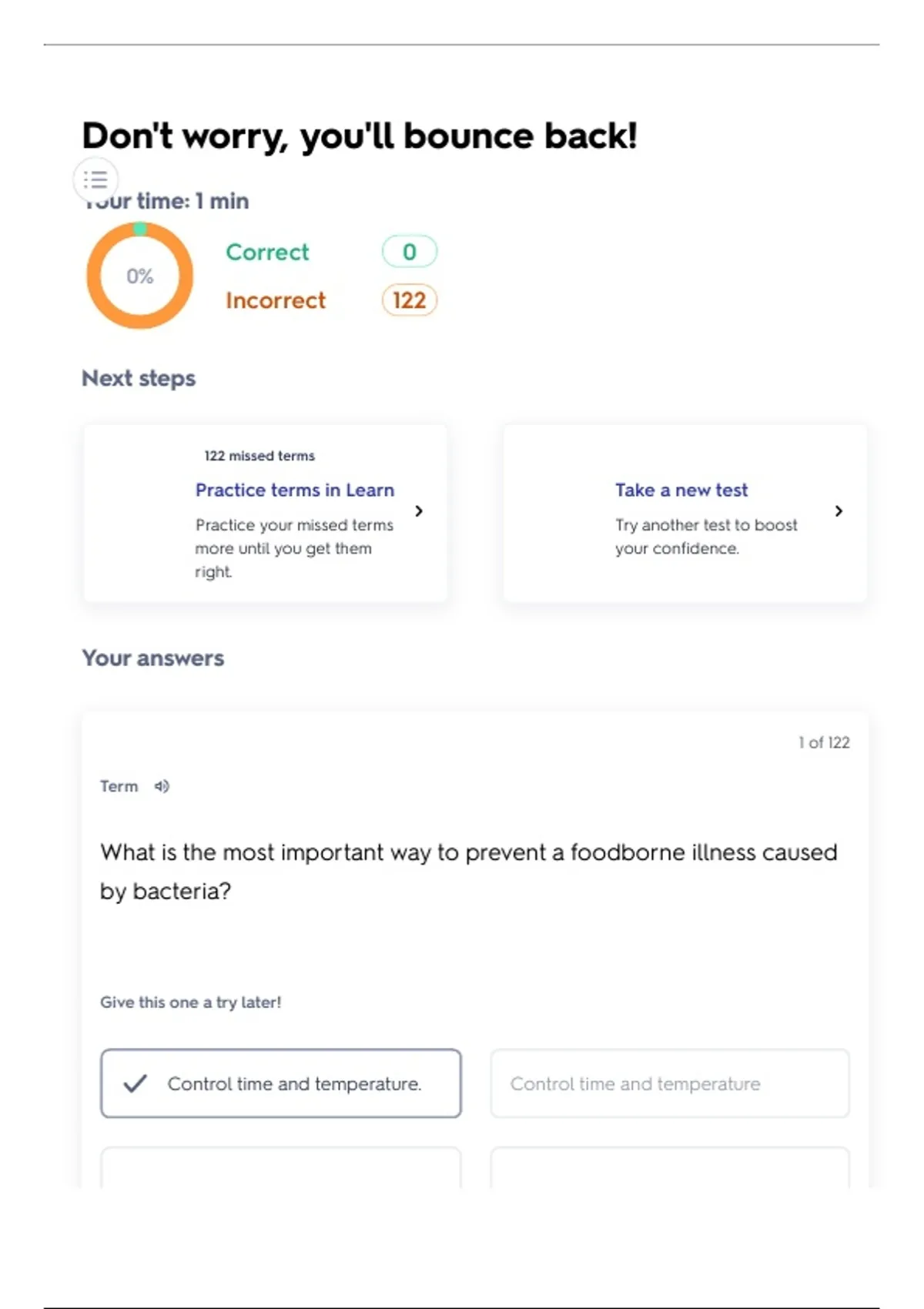Open the list menu icon near the heading
924x1309 pixels.
(95, 180)
